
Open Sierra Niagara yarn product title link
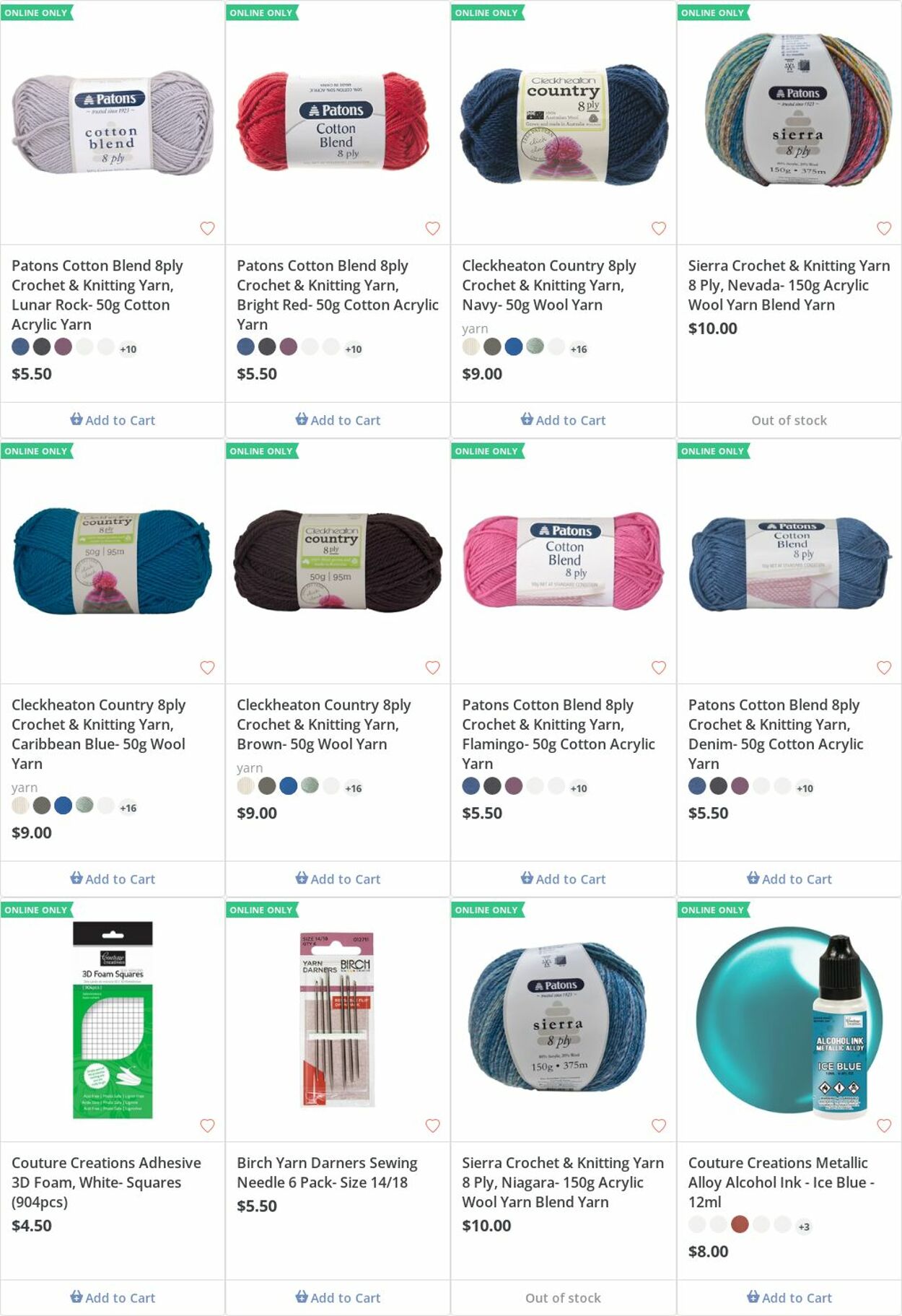(563, 1182)
